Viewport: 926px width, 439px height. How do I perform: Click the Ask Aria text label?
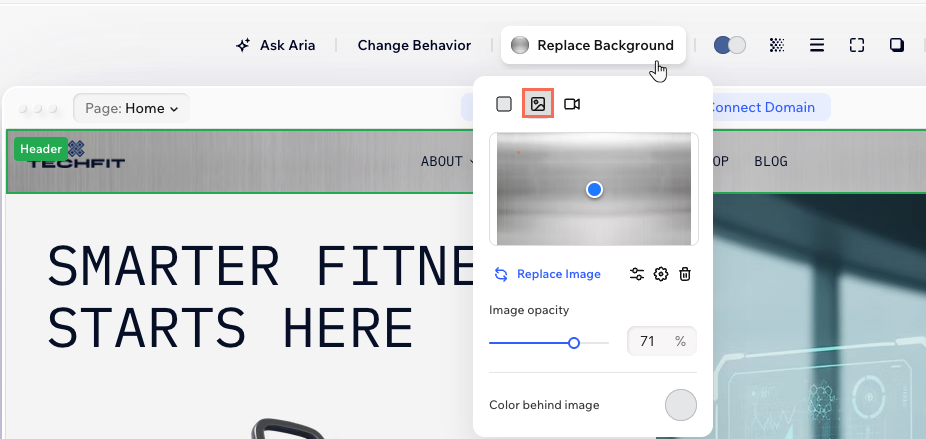288,45
